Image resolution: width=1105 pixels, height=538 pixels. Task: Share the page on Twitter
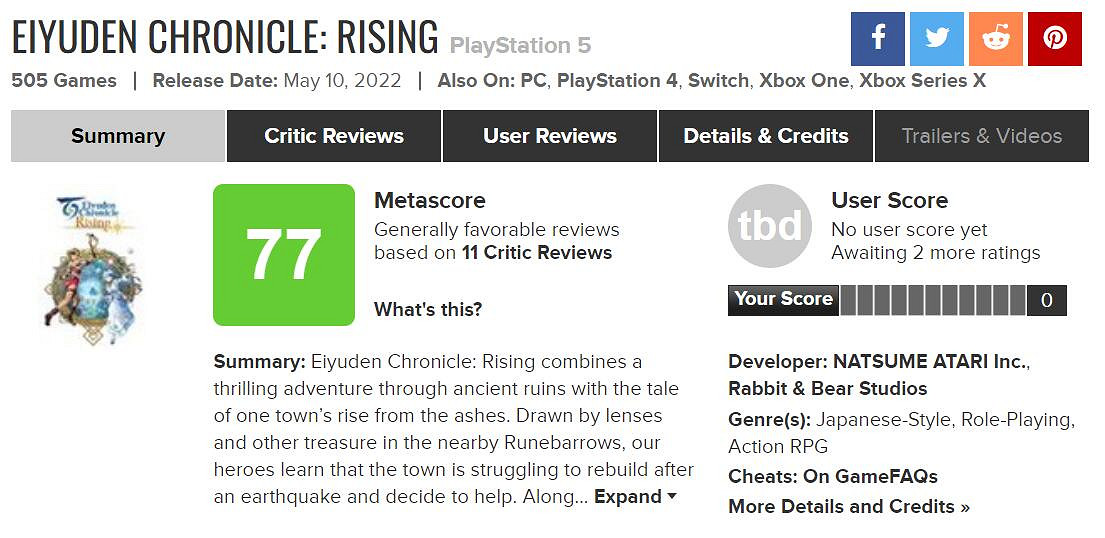(x=936, y=39)
